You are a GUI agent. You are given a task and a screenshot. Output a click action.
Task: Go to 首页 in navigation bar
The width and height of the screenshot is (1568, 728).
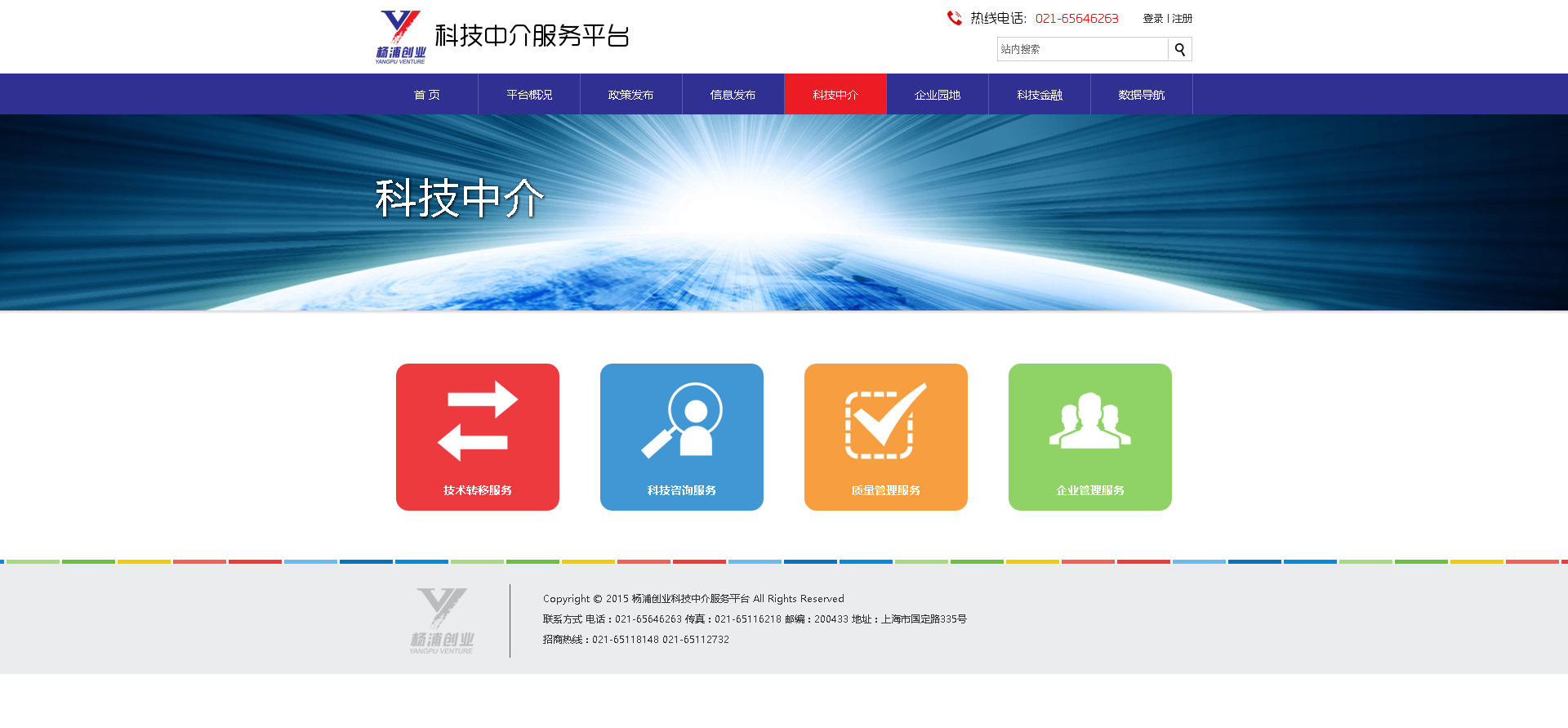[x=427, y=95]
